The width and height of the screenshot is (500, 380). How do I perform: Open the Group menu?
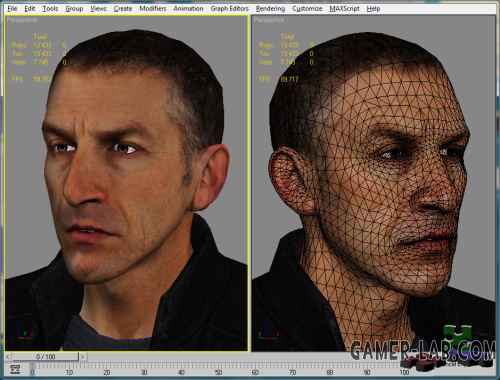(74, 8)
